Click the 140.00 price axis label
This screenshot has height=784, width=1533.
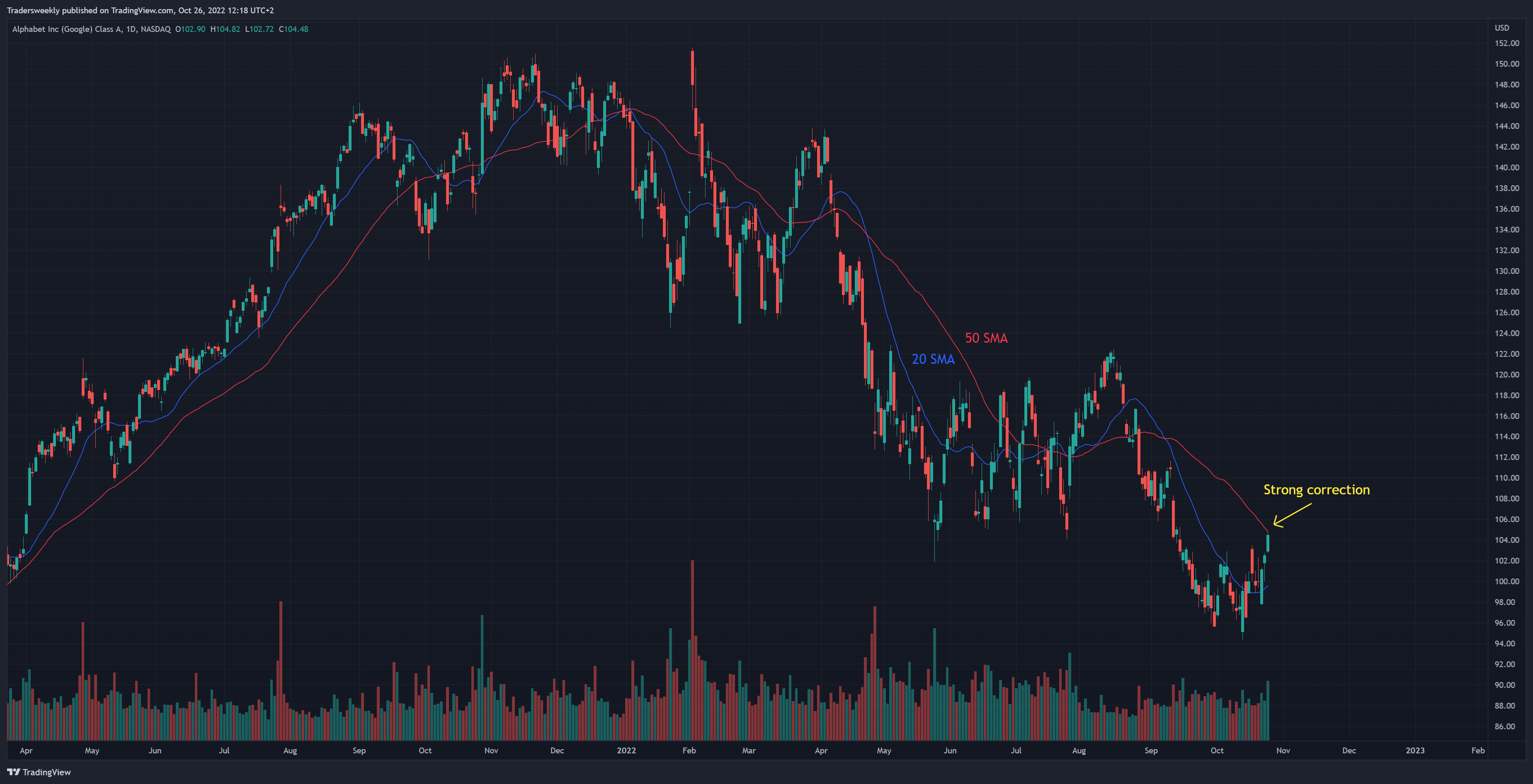pyautogui.click(x=1506, y=167)
